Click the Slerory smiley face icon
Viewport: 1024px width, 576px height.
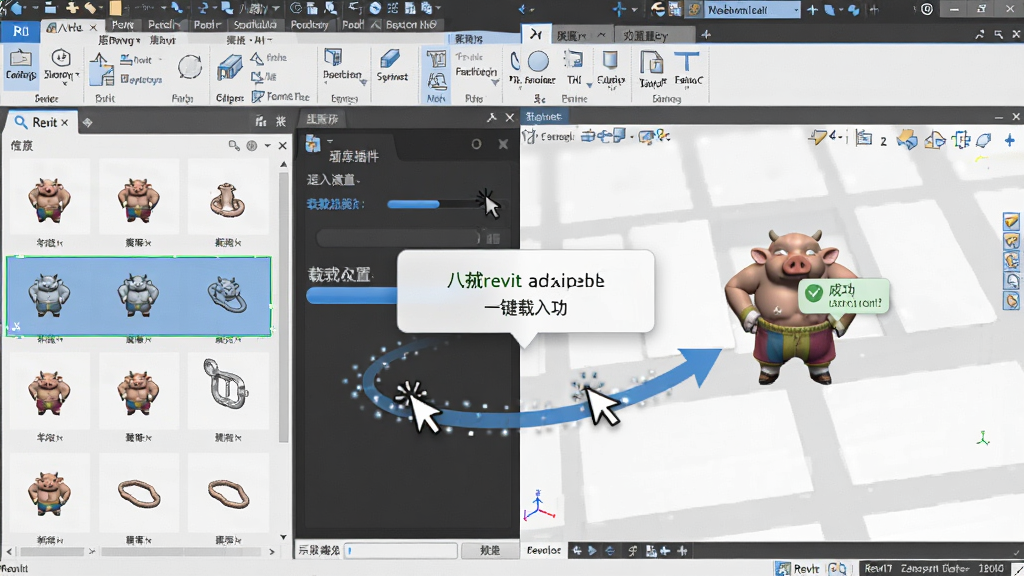click(x=61, y=57)
